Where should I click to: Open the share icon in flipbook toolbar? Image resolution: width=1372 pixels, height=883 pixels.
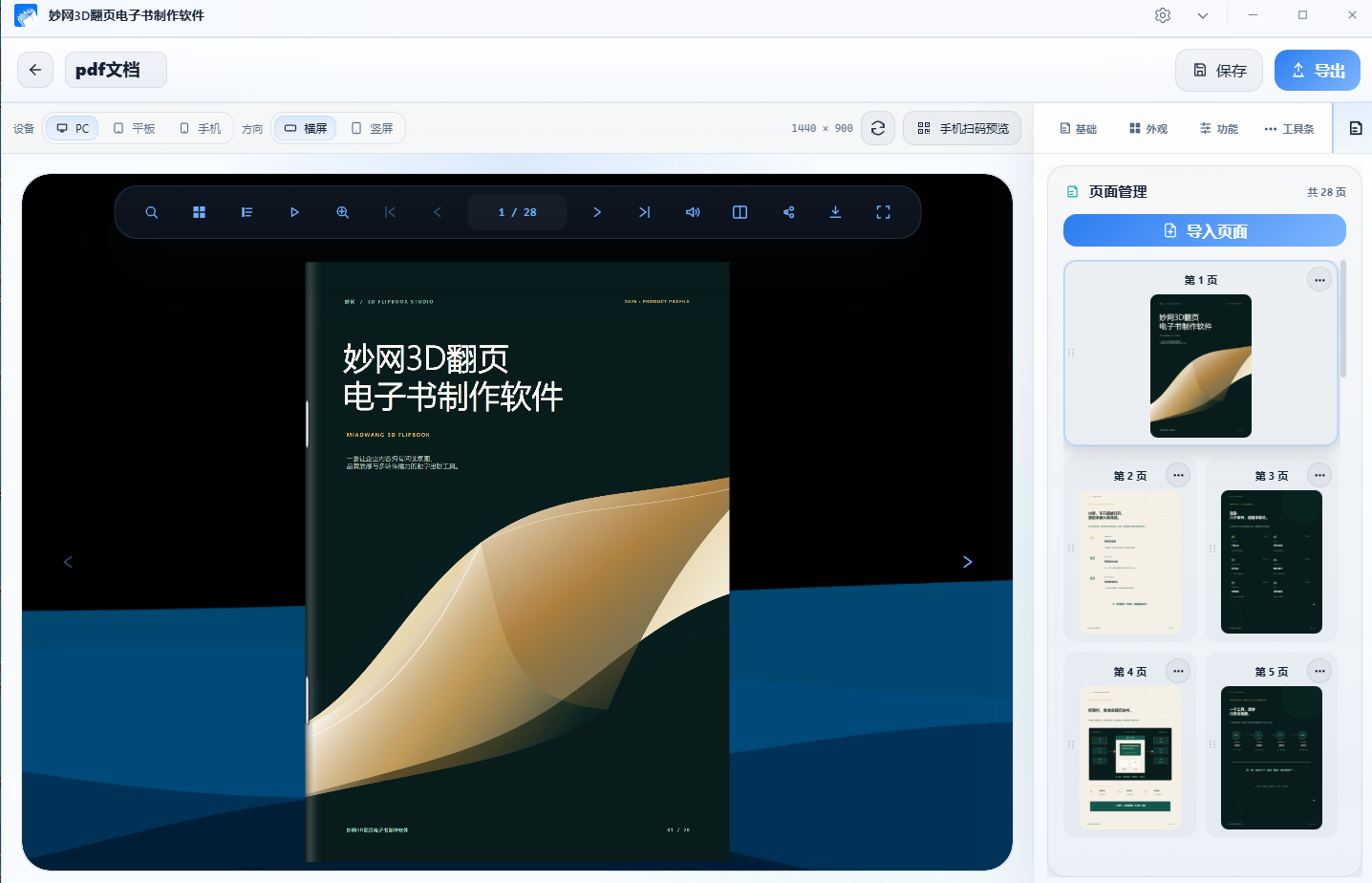tap(788, 212)
